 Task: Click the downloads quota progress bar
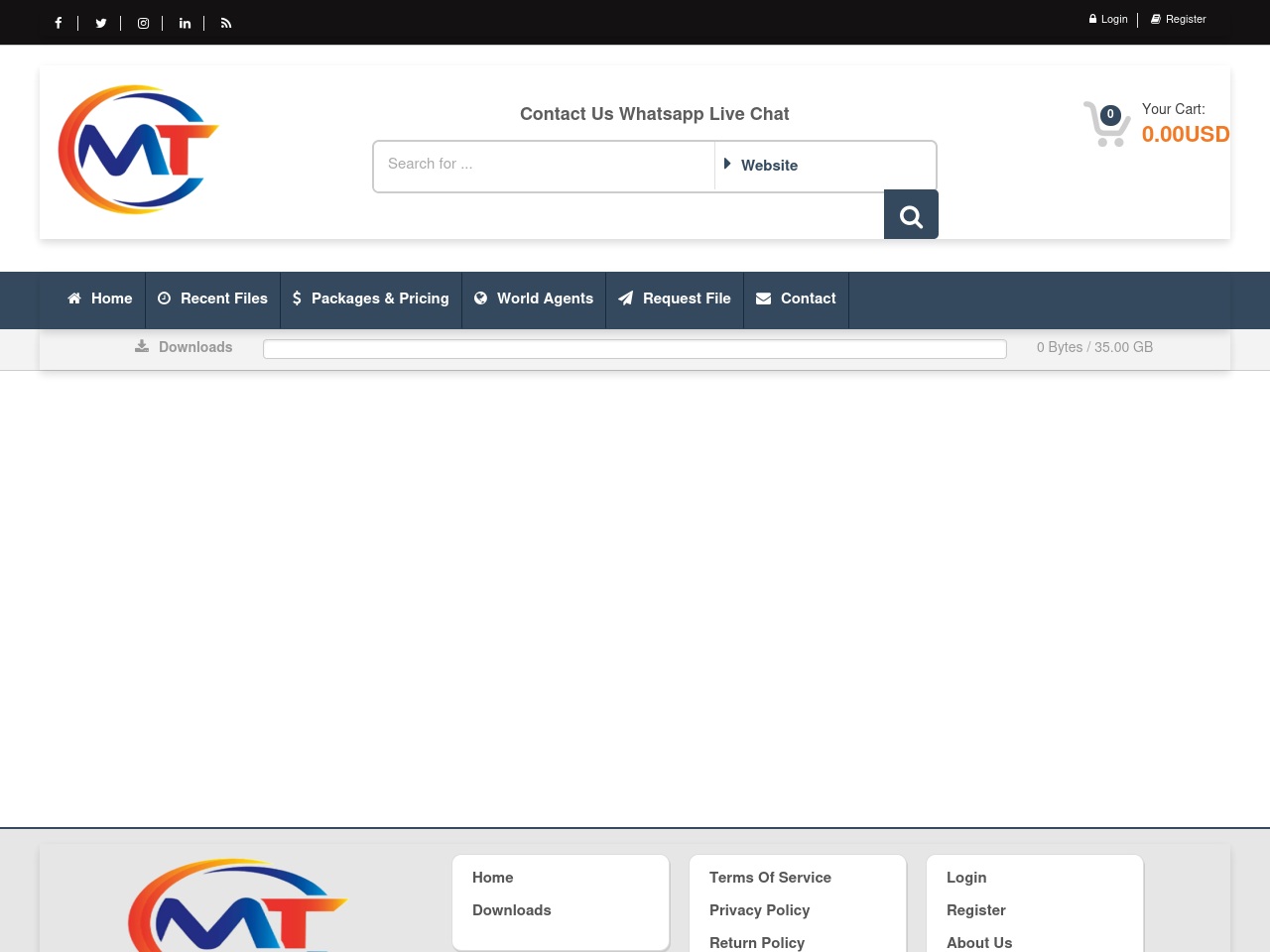[635, 349]
